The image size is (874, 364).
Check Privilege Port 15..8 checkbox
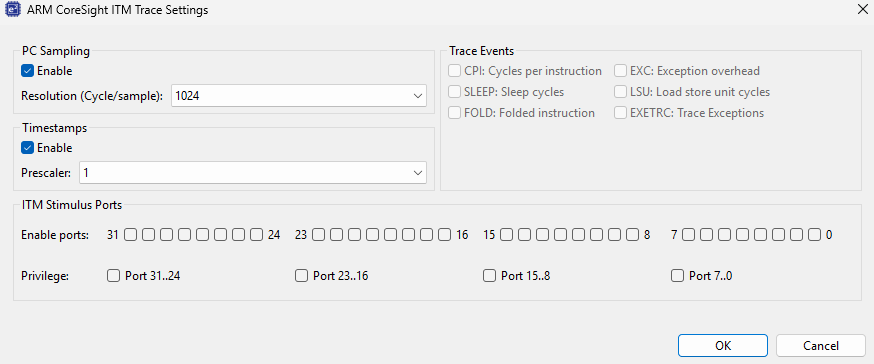pyautogui.click(x=489, y=275)
